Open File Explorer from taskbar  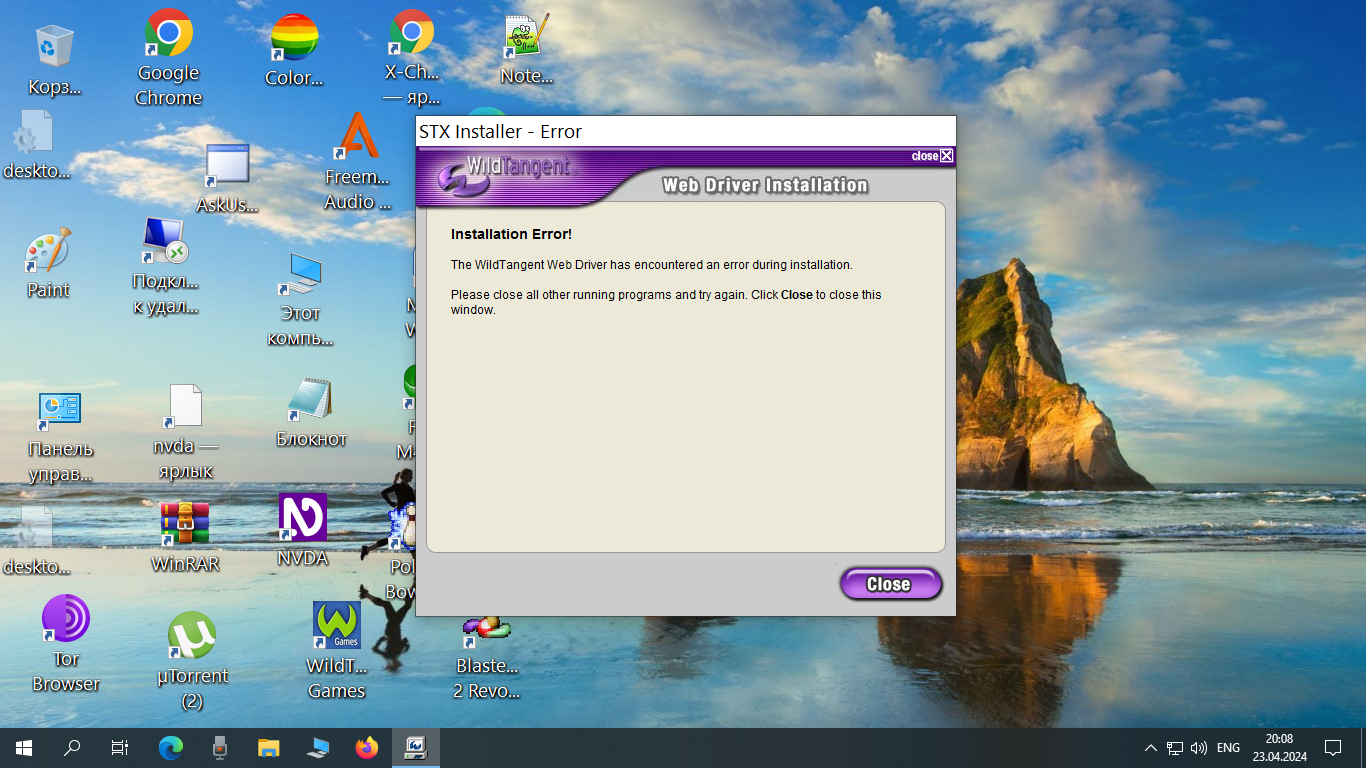pyautogui.click(x=269, y=747)
